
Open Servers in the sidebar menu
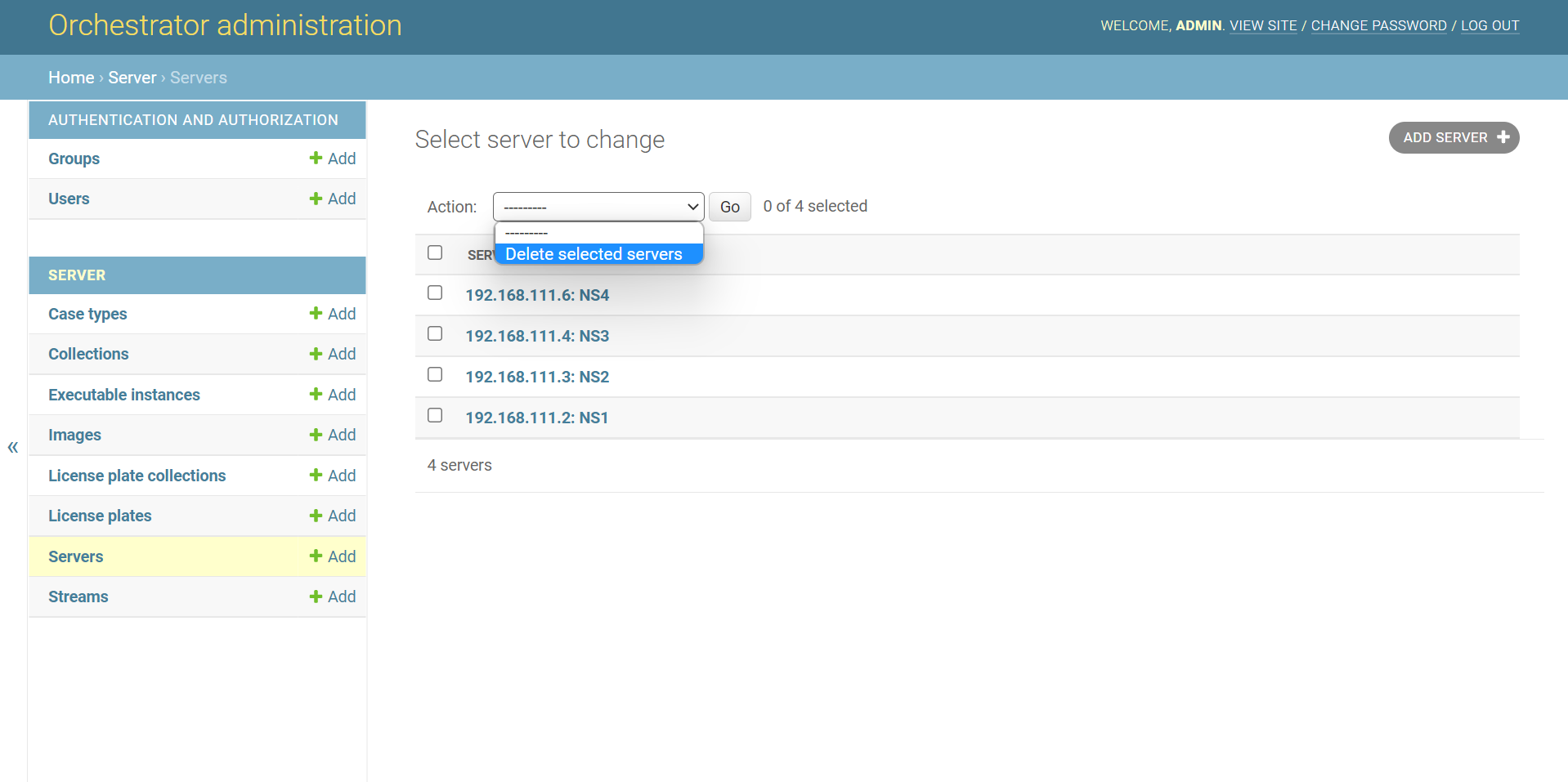(76, 556)
